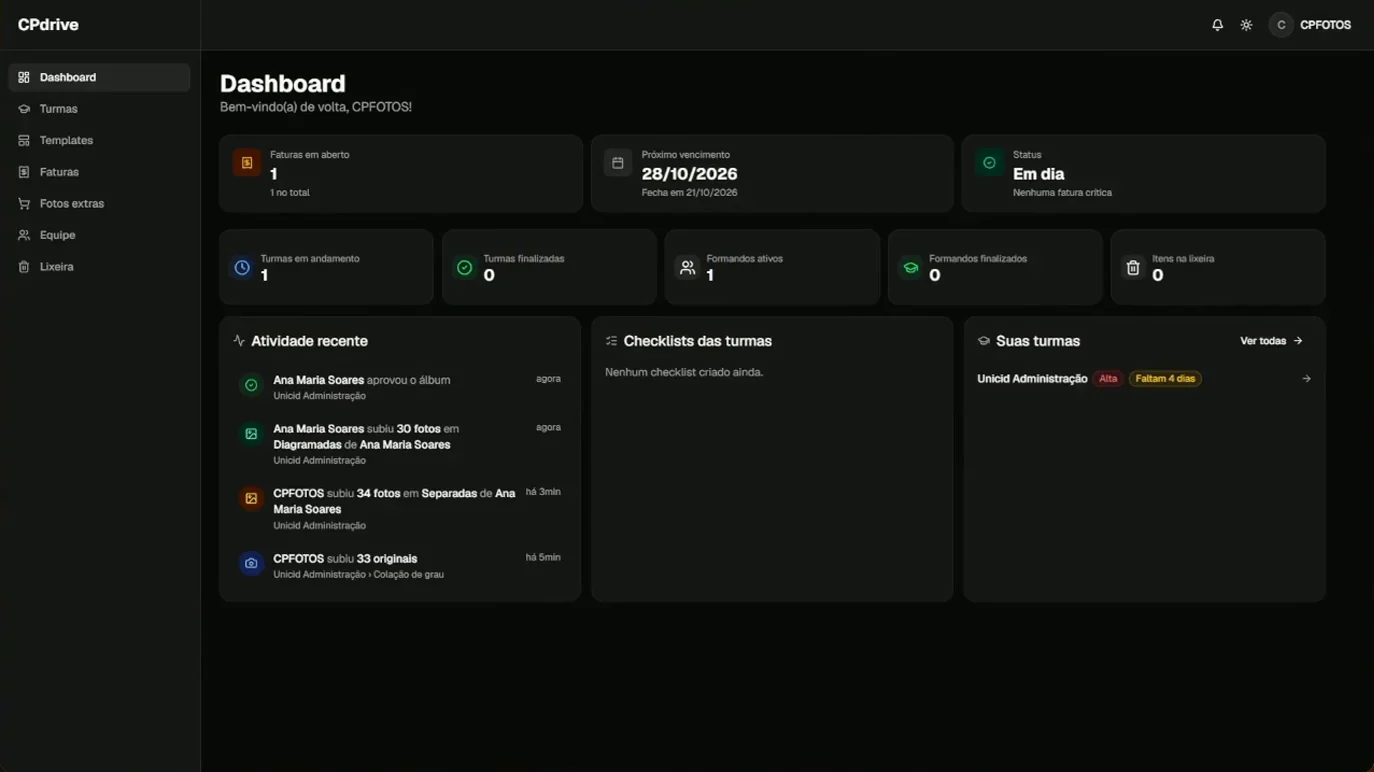The image size is (1374, 772).
Task: Click the Dashboard grid icon in sidebar
Action: click(24, 77)
